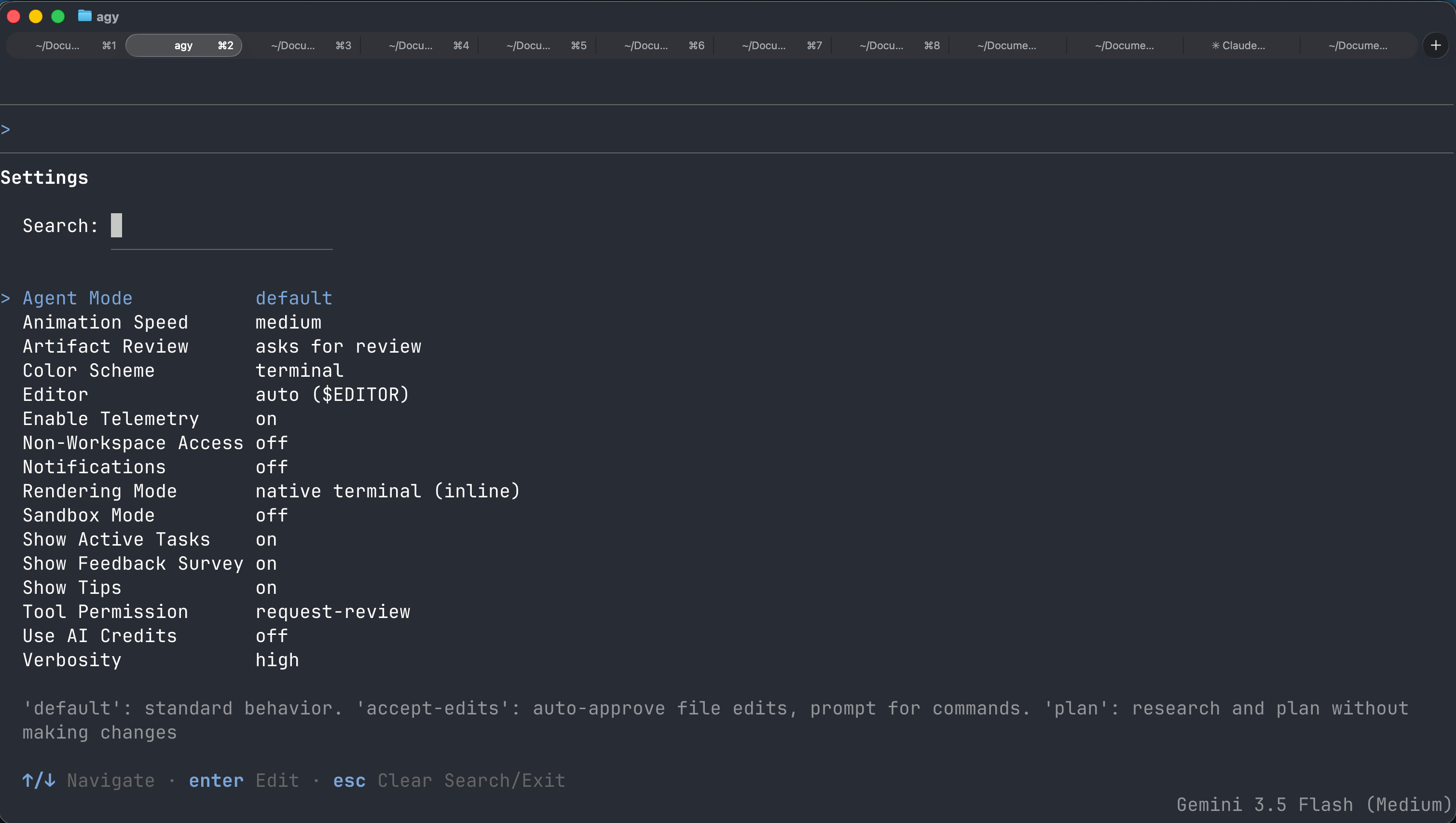
Task: Click the 'request-review' Tool Permission value
Action: (333, 612)
